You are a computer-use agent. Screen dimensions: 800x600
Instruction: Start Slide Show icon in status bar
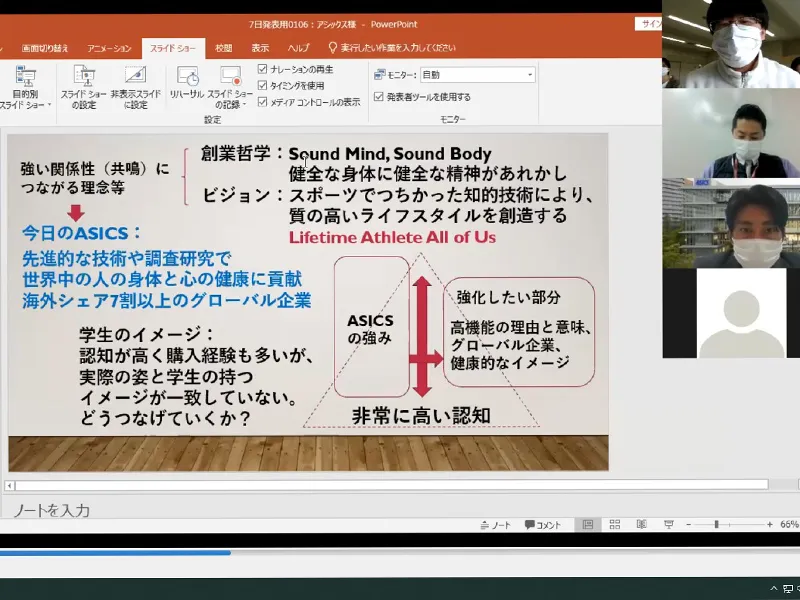pyautogui.click(x=669, y=524)
